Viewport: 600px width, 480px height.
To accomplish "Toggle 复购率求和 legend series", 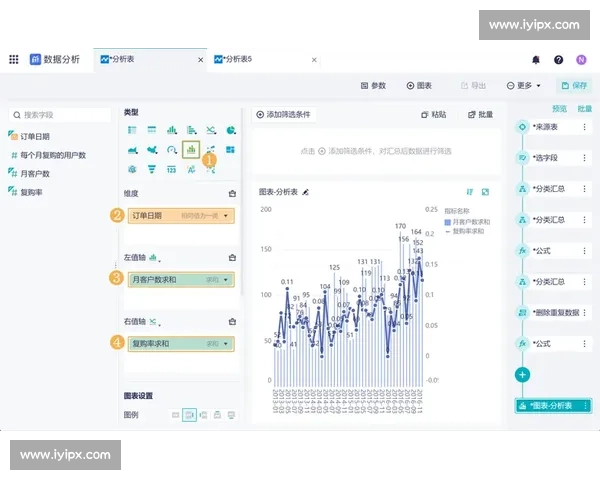I will (x=465, y=231).
